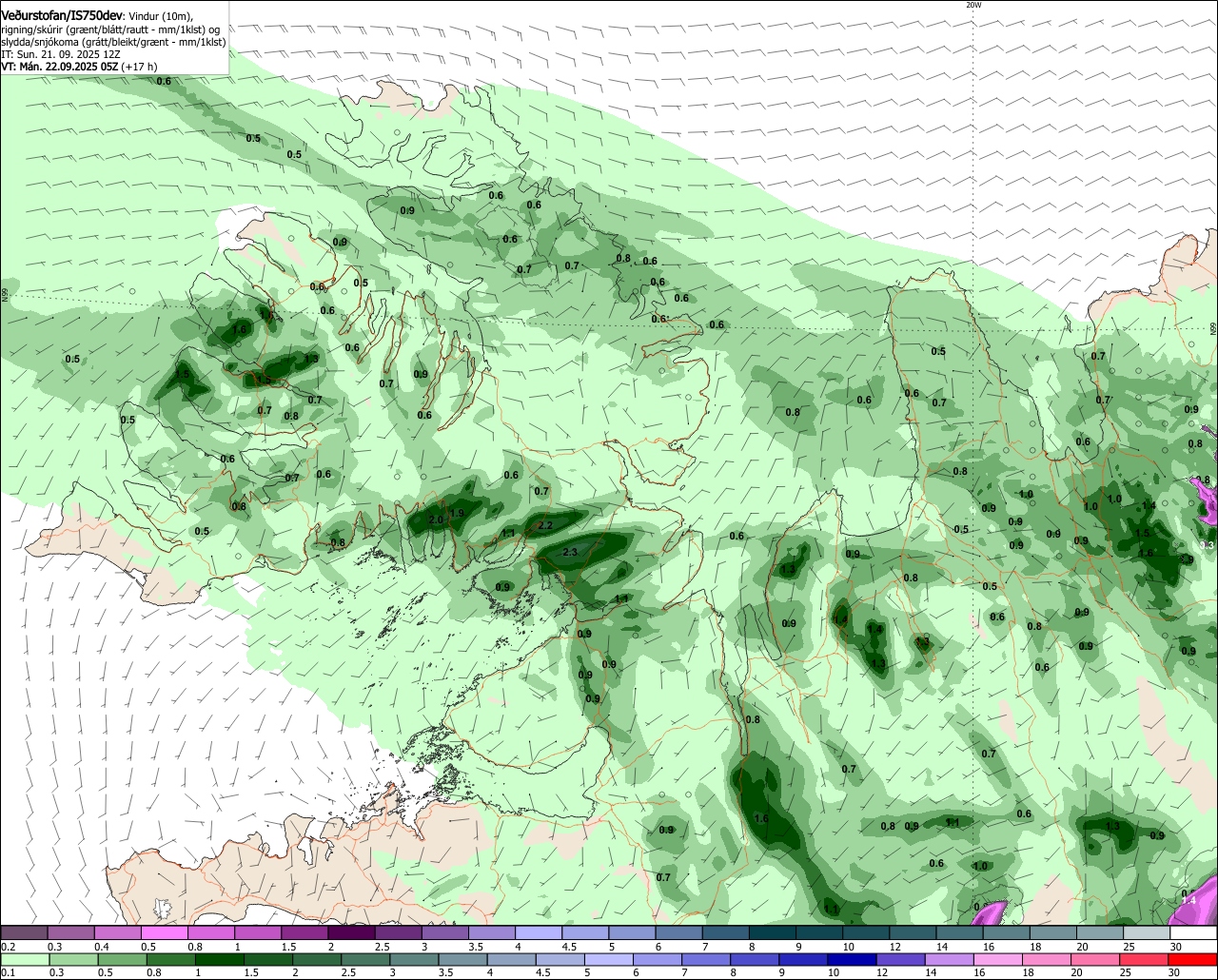Click the valid time line VT: Mán. 22.09.2025 05Z
This screenshot has height=980, width=1218.
pos(60,67)
